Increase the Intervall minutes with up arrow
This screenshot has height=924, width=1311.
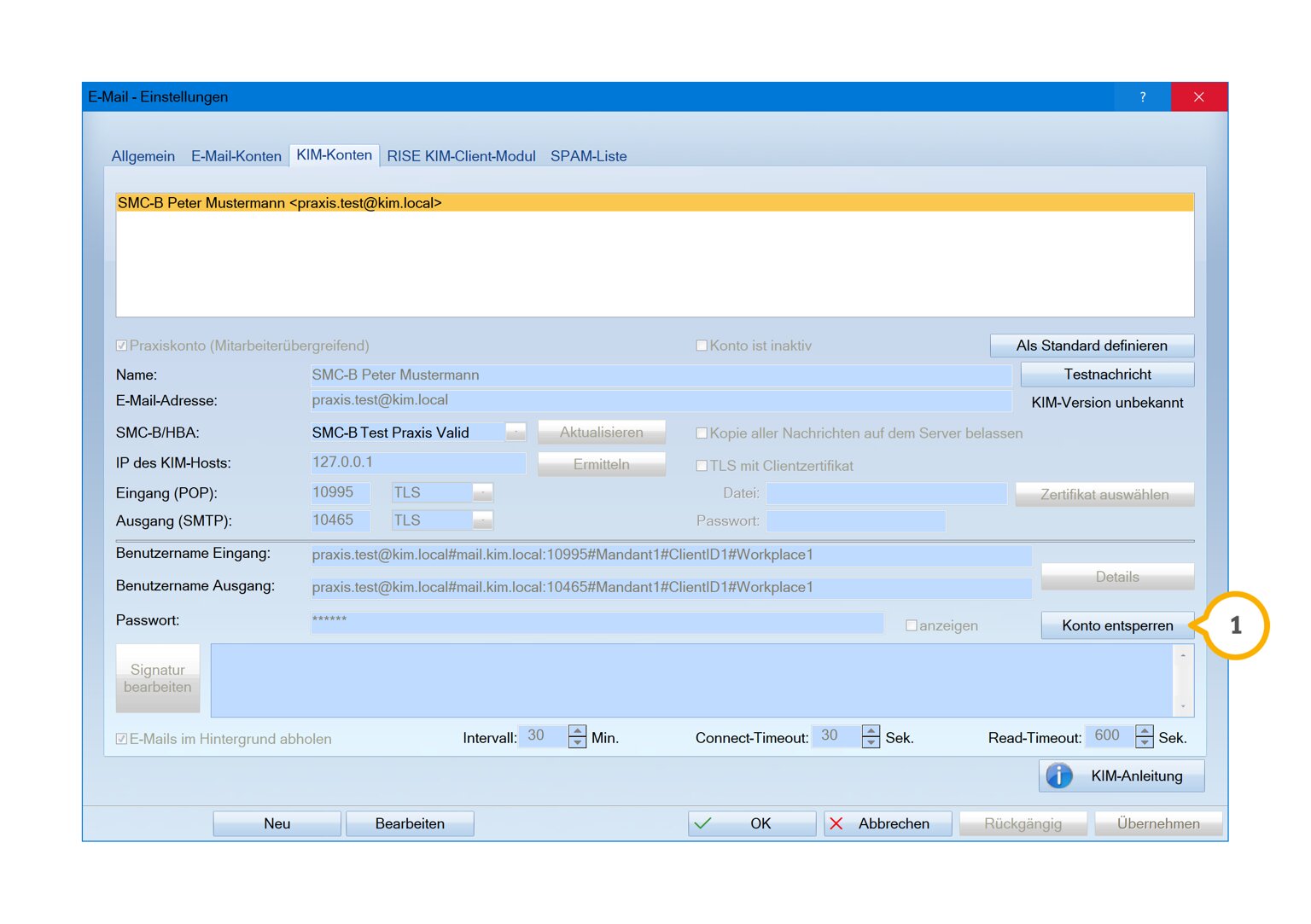[578, 730]
